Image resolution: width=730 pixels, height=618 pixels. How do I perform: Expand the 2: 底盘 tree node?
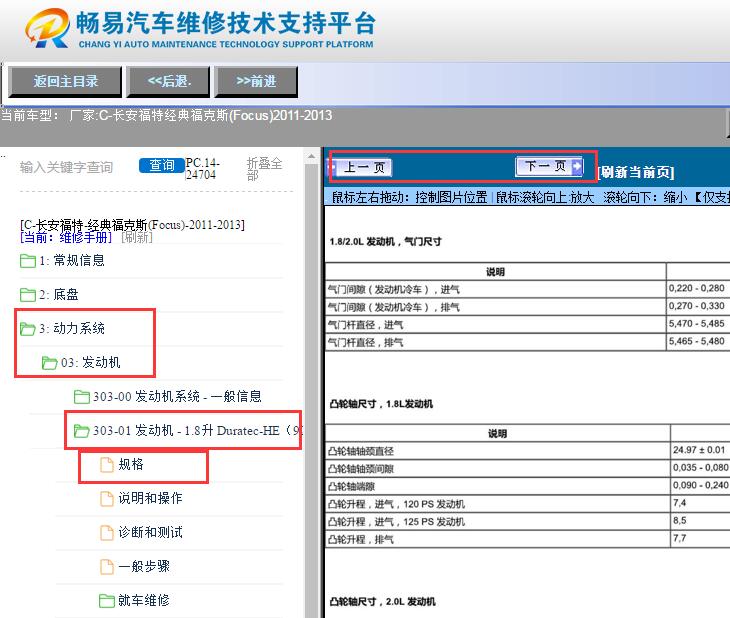pos(59,294)
